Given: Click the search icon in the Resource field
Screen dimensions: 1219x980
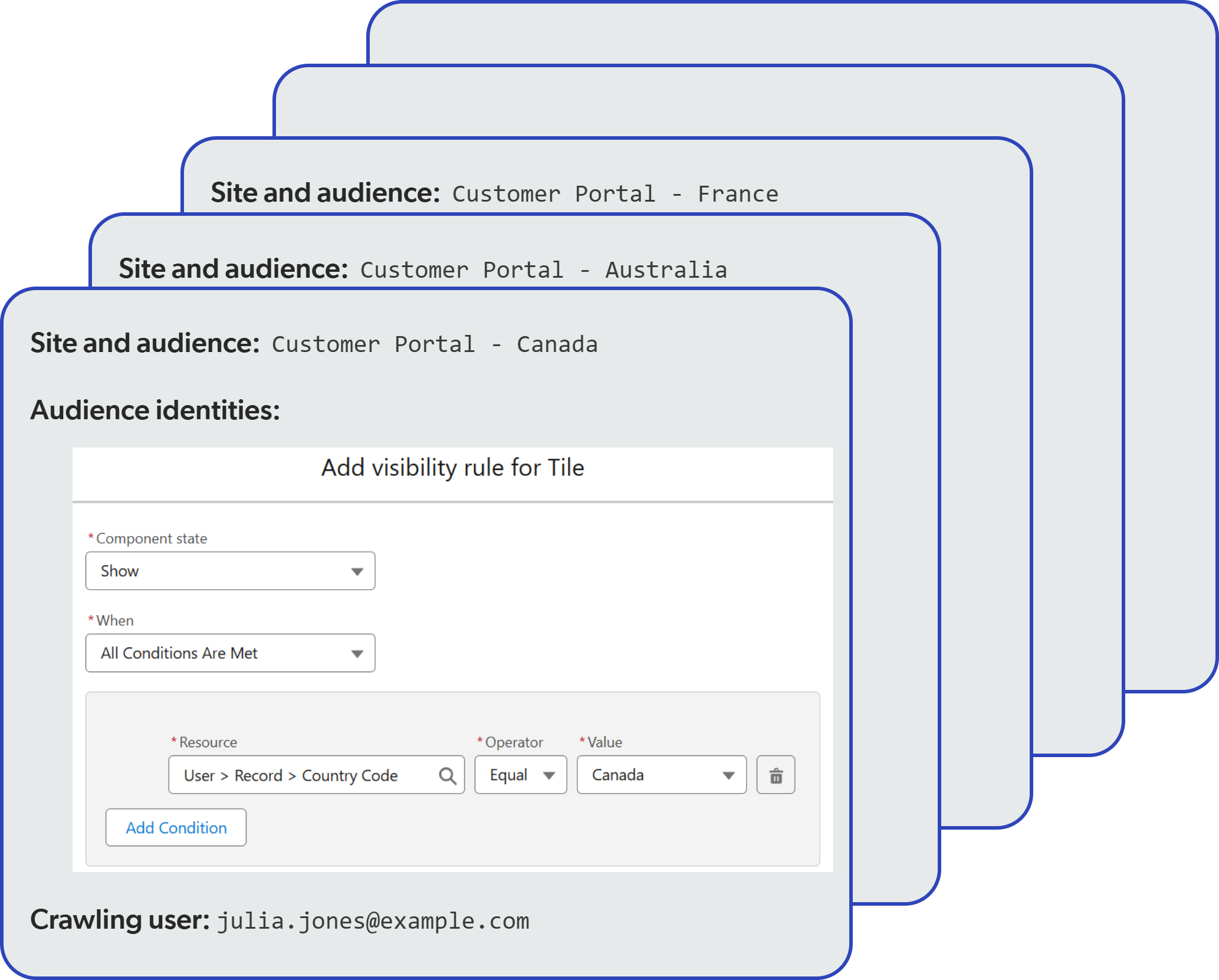Looking at the screenshot, I should tap(448, 775).
